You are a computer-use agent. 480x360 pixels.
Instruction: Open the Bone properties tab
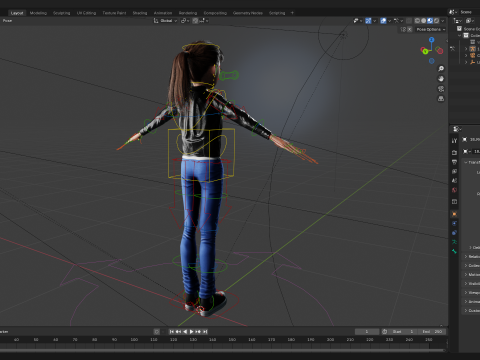pyautogui.click(x=454, y=251)
